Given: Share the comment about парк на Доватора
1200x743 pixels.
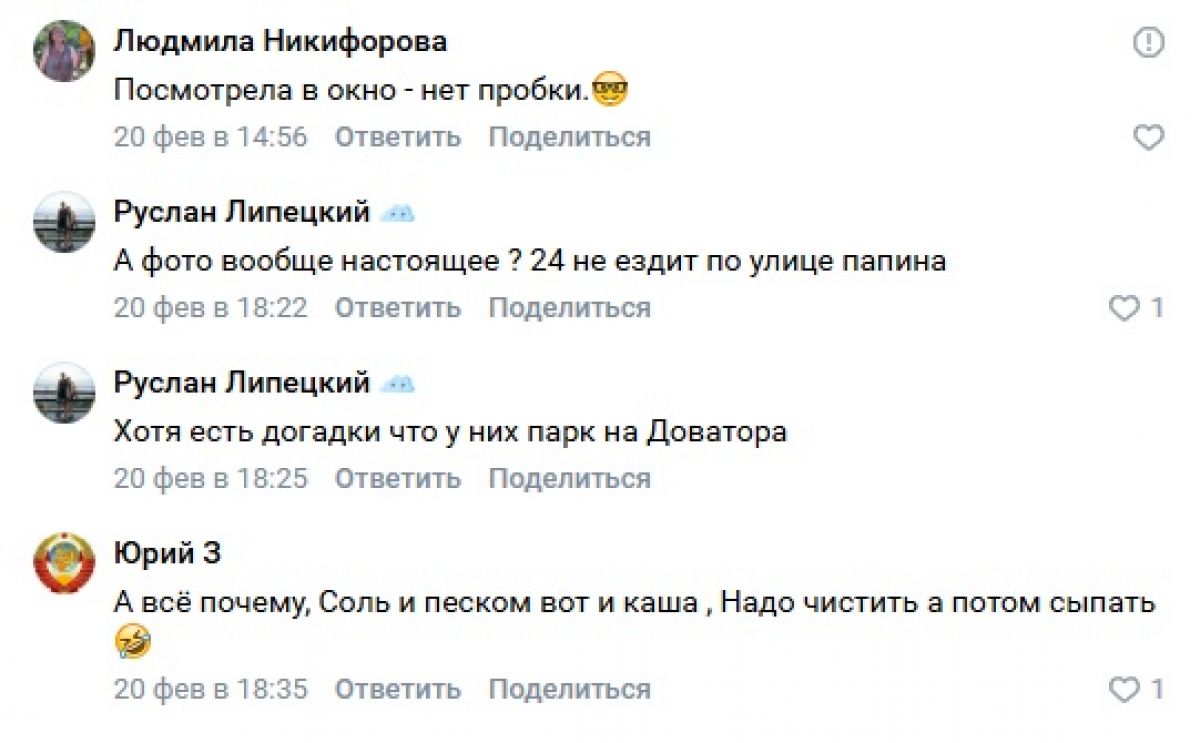Looking at the screenshot, I should coord(569,479).
